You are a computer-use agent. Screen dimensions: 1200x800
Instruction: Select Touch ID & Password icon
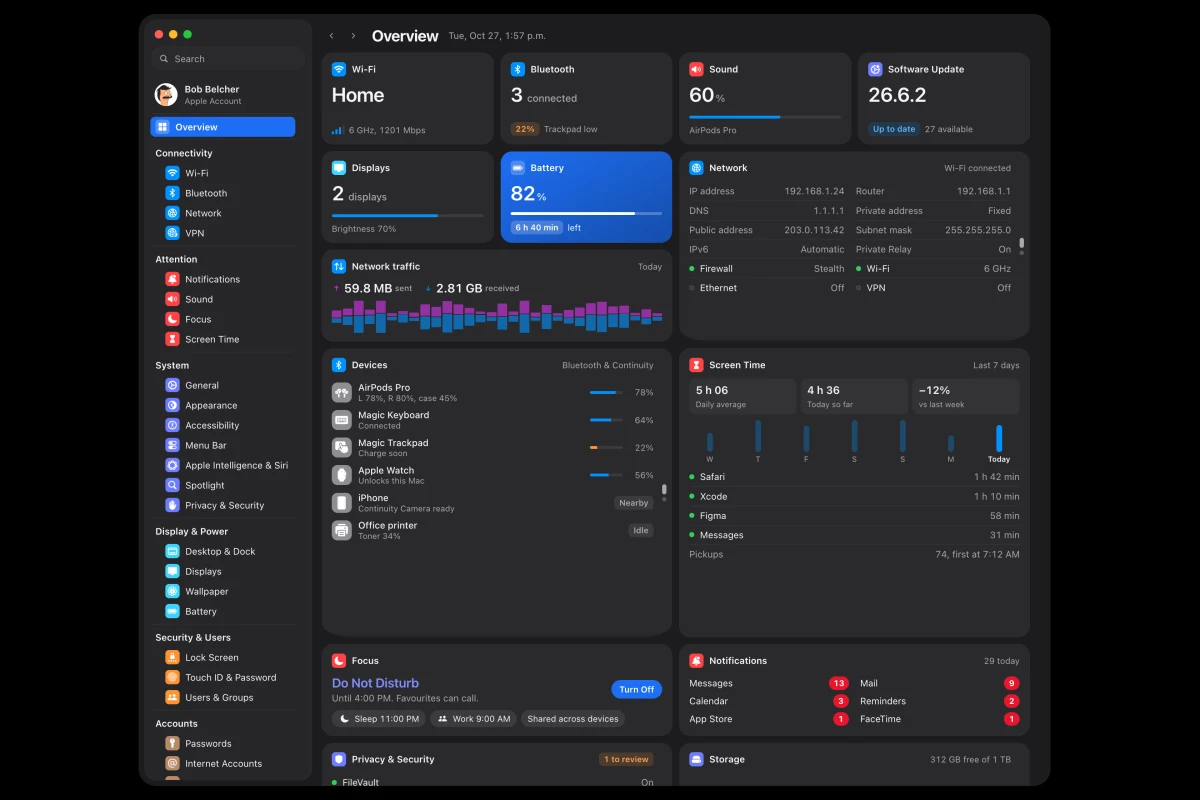(x=172, y=677)
